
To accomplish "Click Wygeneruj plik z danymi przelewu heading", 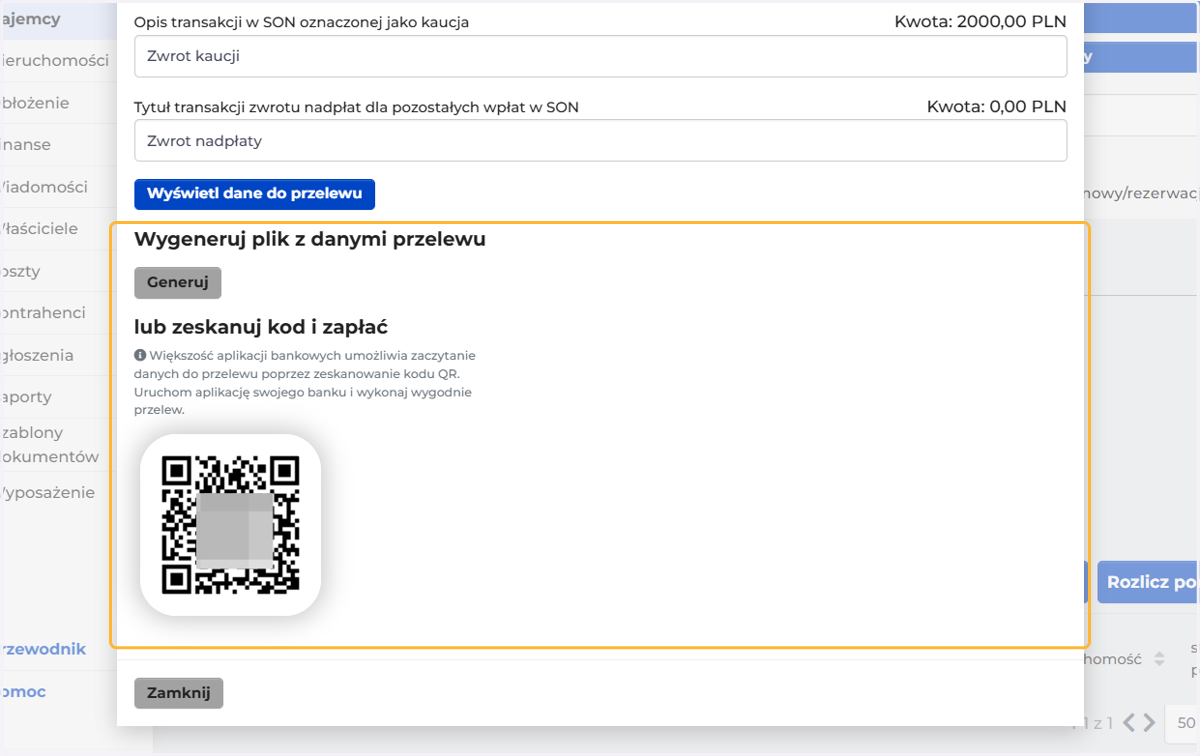I will click(310, 240).
